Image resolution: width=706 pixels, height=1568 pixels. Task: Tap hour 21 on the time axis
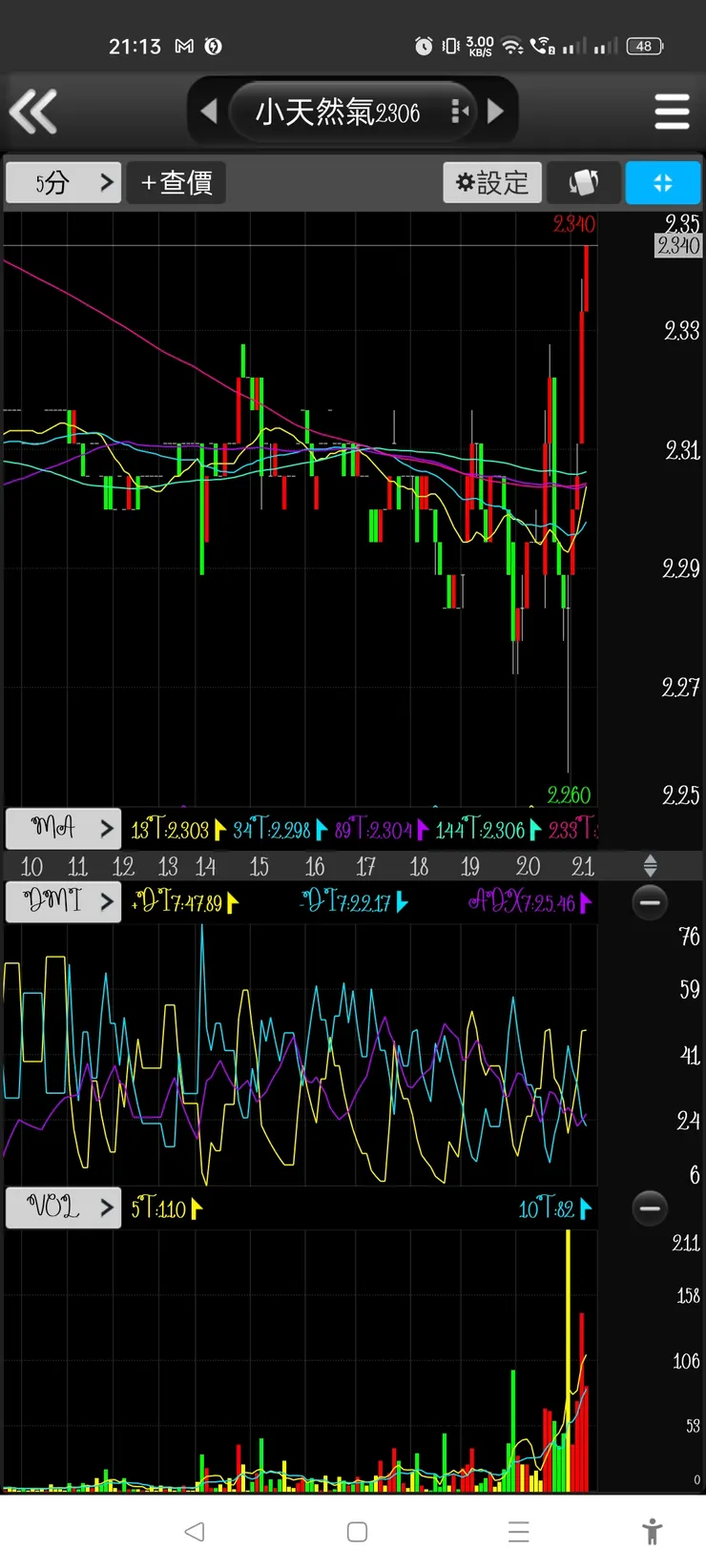583,866
